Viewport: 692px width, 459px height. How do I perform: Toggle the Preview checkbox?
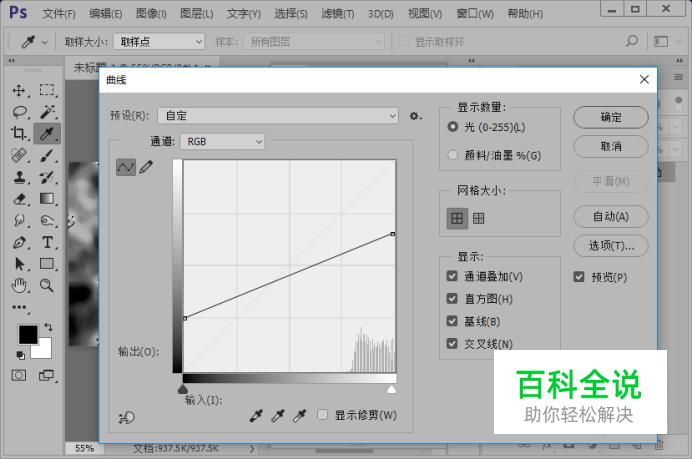click(579, 277)
